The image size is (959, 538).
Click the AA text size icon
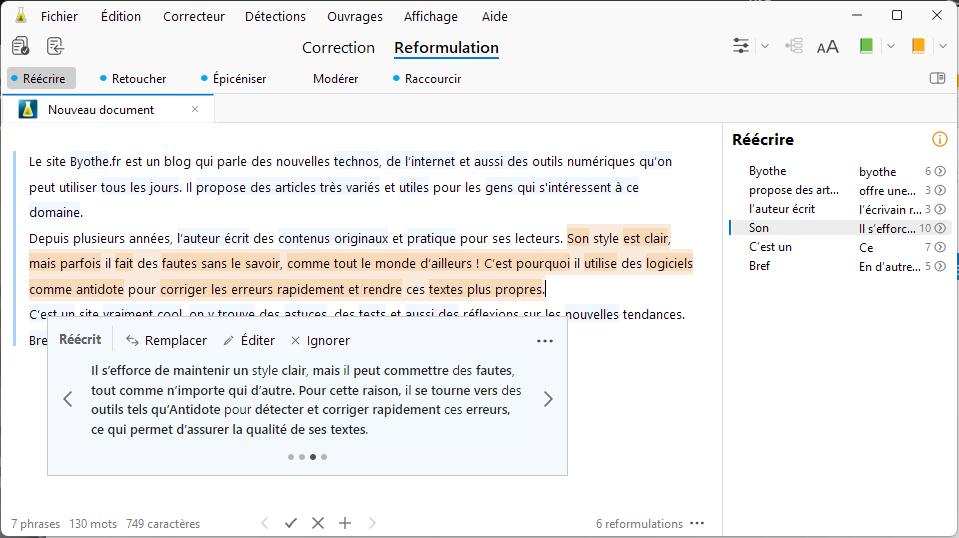click(x=828, y=46)
